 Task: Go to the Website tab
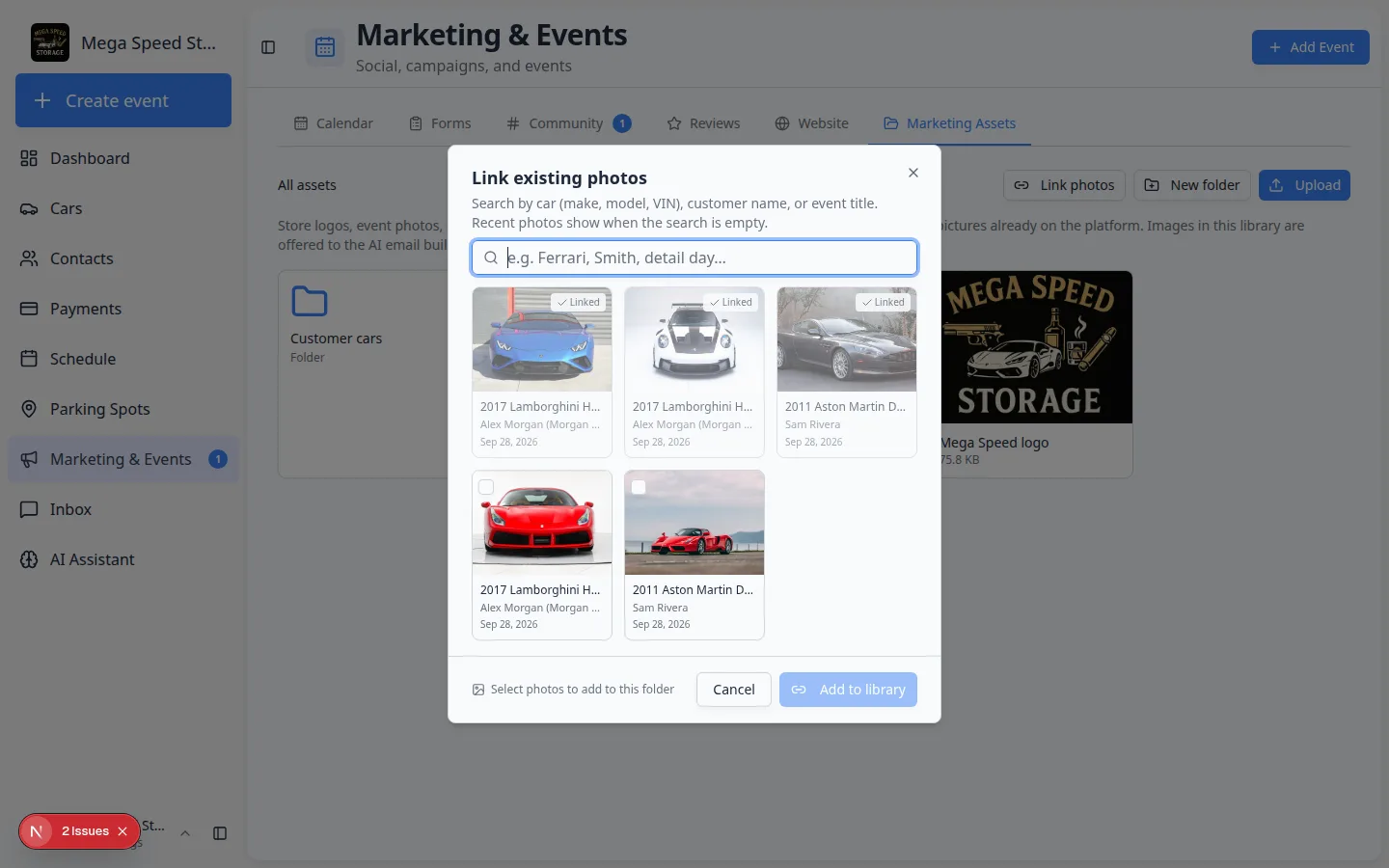[811, 123]
